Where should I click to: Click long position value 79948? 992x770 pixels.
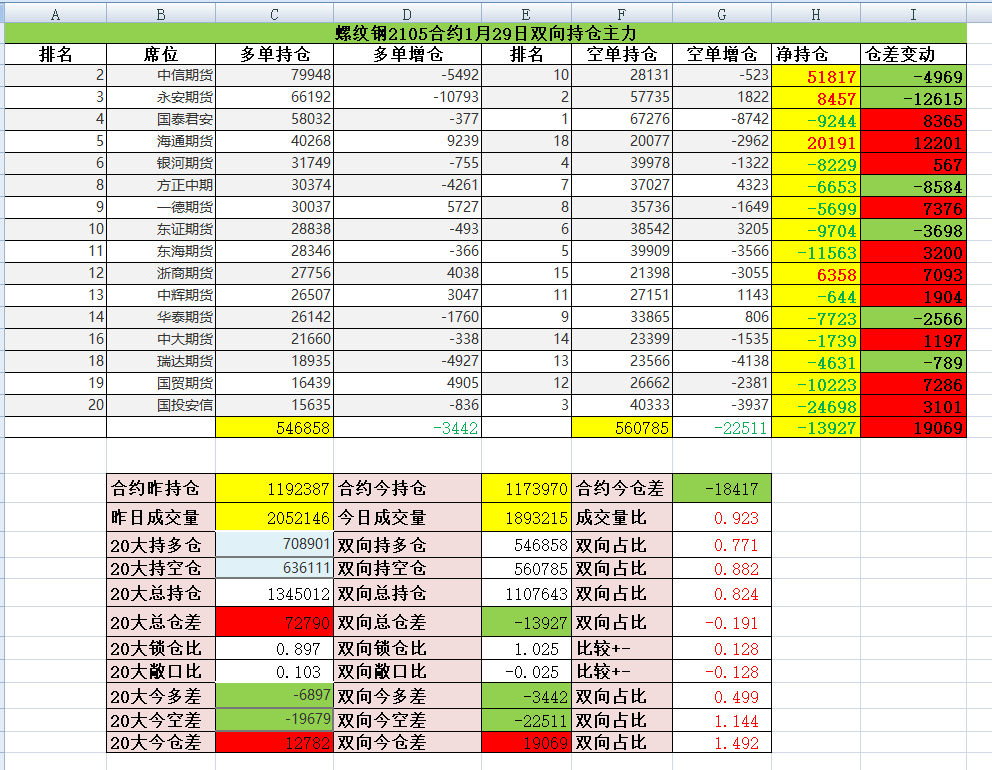(274, 75)
